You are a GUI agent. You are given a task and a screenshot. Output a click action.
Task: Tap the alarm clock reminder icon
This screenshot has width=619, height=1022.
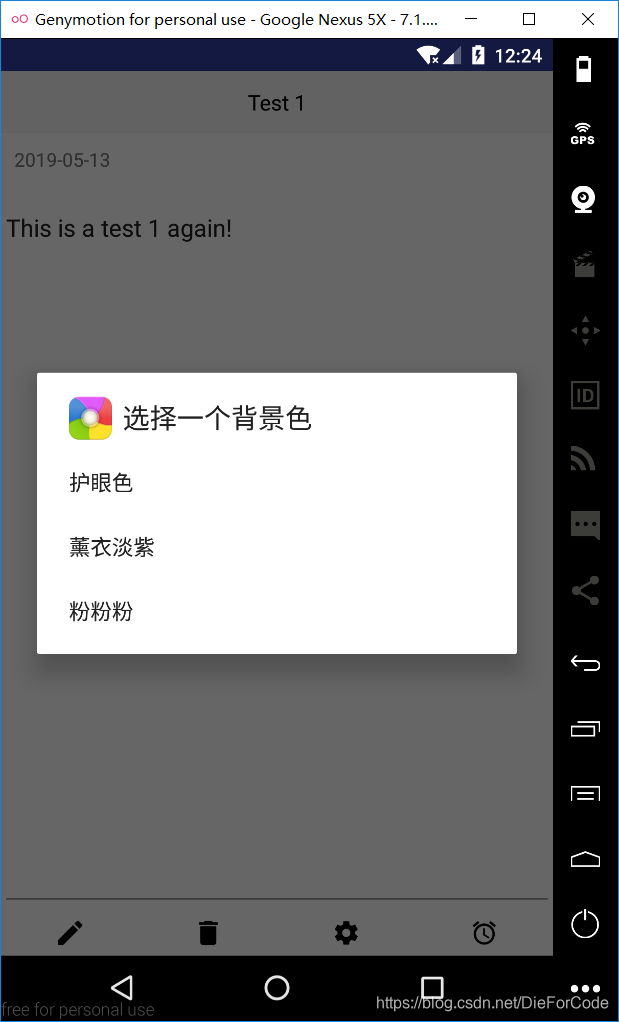point(484,933)
